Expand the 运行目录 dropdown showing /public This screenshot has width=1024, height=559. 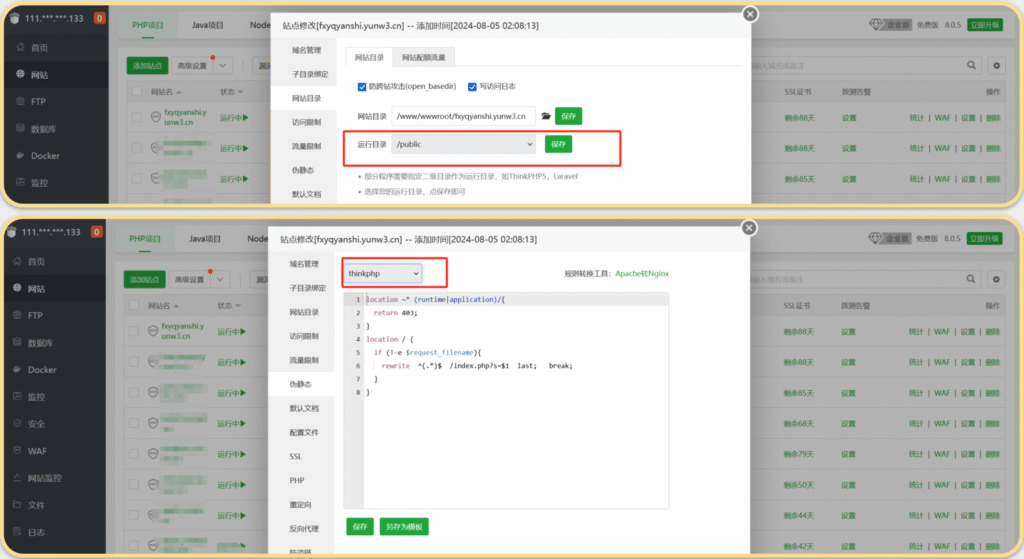(x=464, y=145)
